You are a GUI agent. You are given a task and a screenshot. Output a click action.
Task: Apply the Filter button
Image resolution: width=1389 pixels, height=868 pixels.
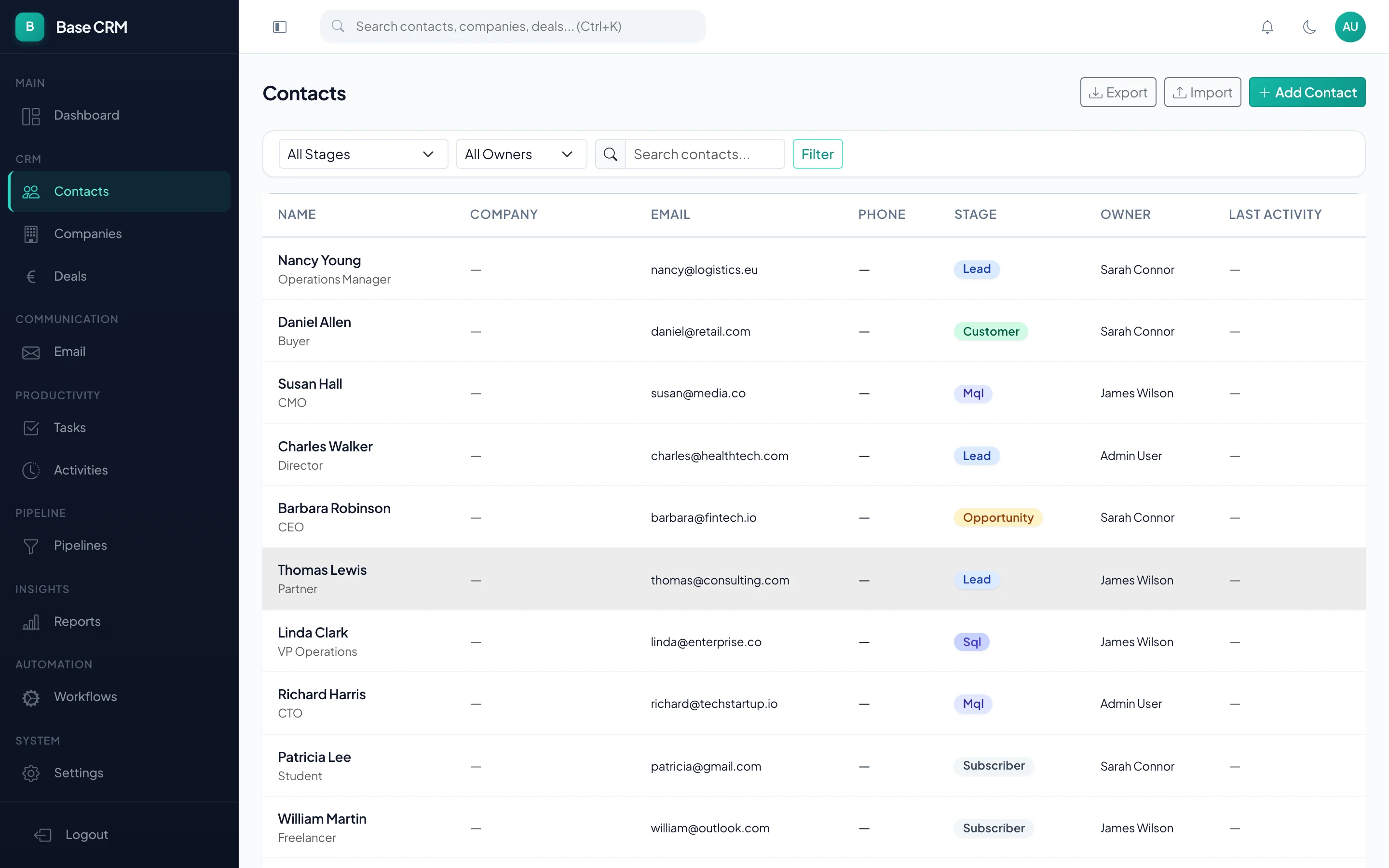[817, 154]
